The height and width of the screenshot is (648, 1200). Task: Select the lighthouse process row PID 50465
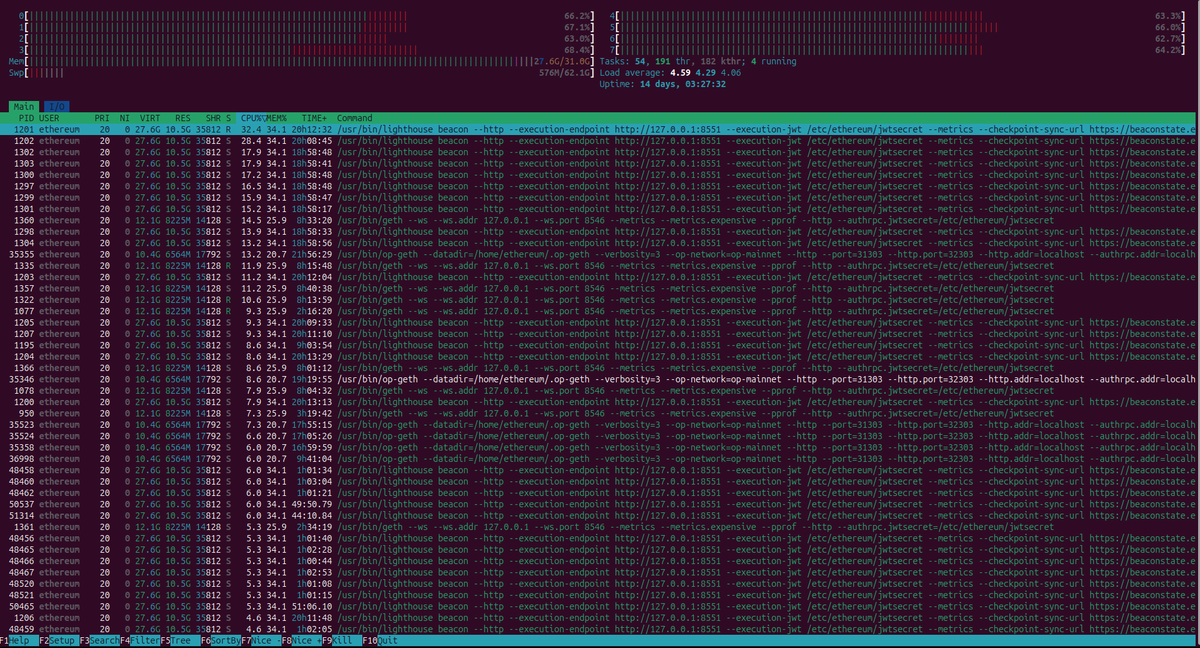(x=600, y=605)
